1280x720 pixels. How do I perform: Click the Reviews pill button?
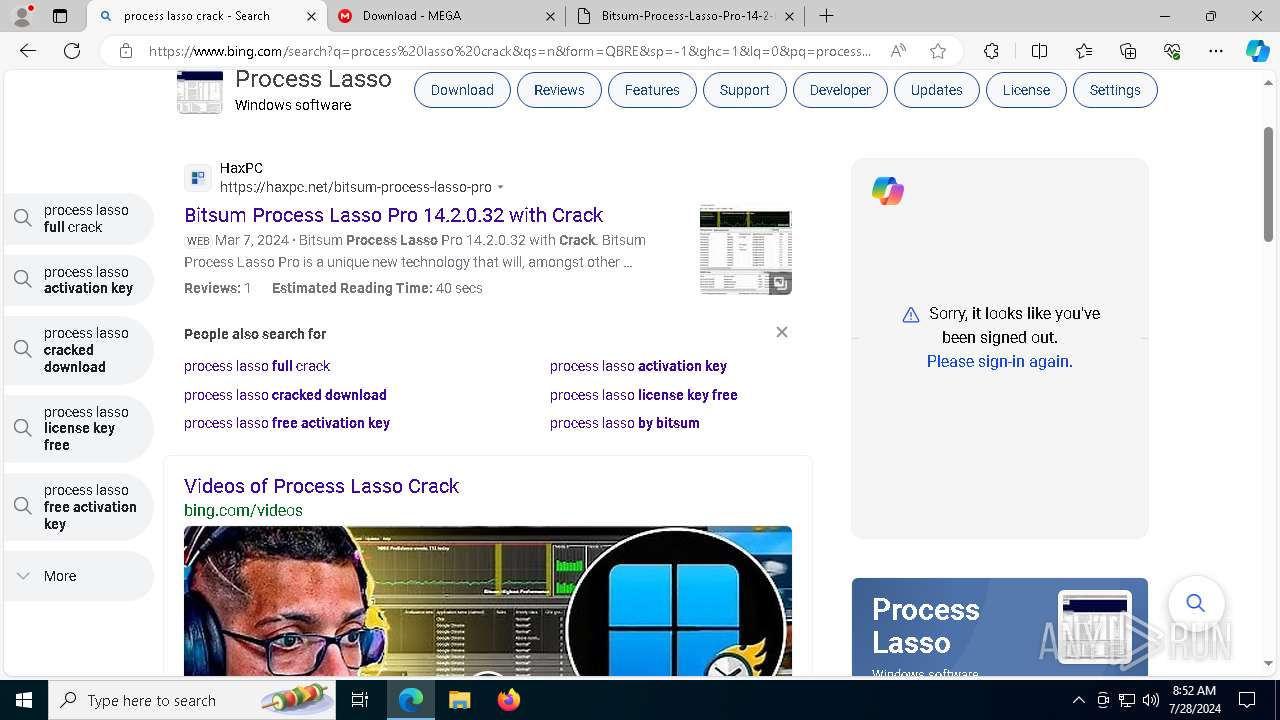[x=559, y=90]
